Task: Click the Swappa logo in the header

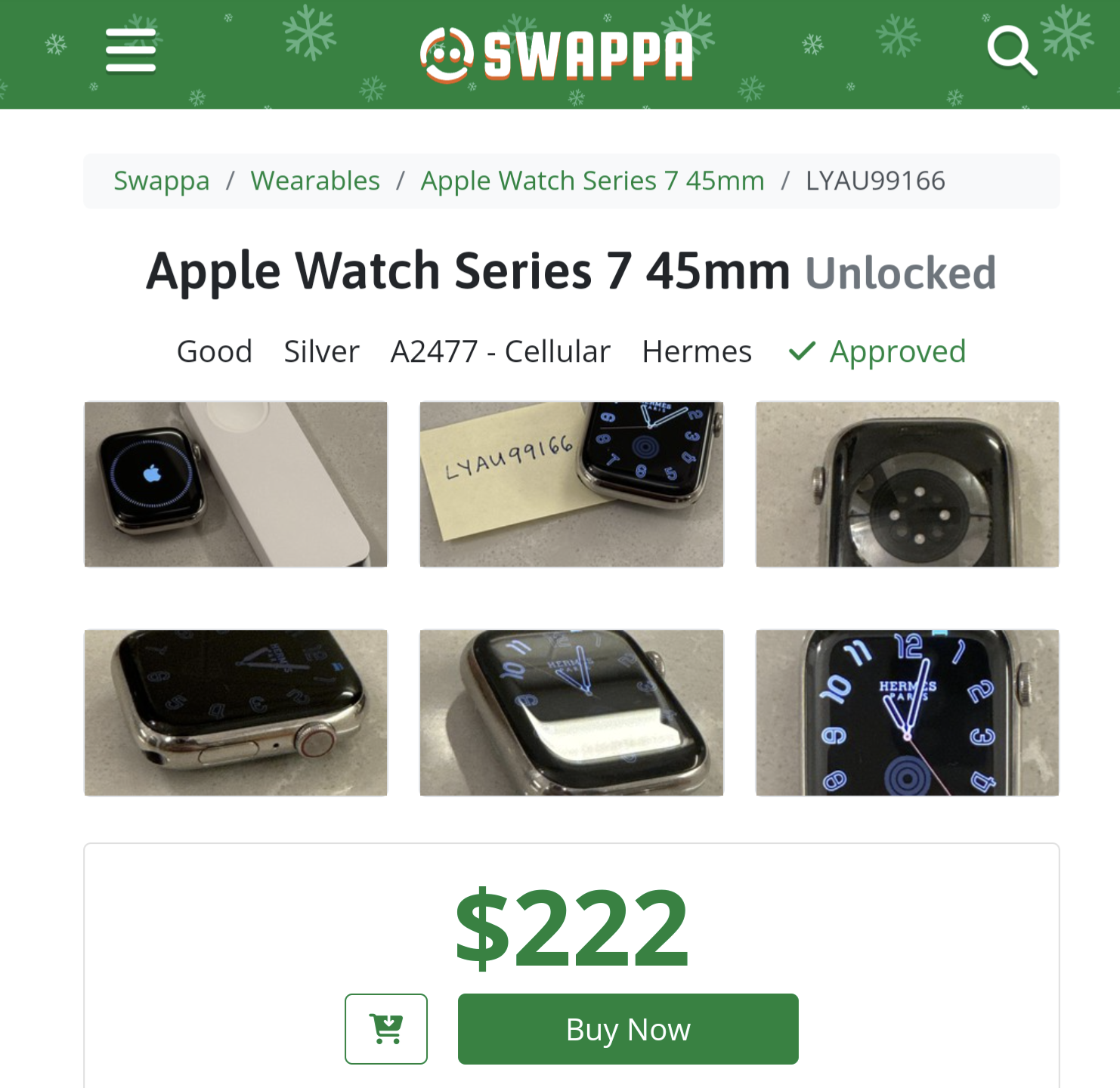Action: [557, 54]
